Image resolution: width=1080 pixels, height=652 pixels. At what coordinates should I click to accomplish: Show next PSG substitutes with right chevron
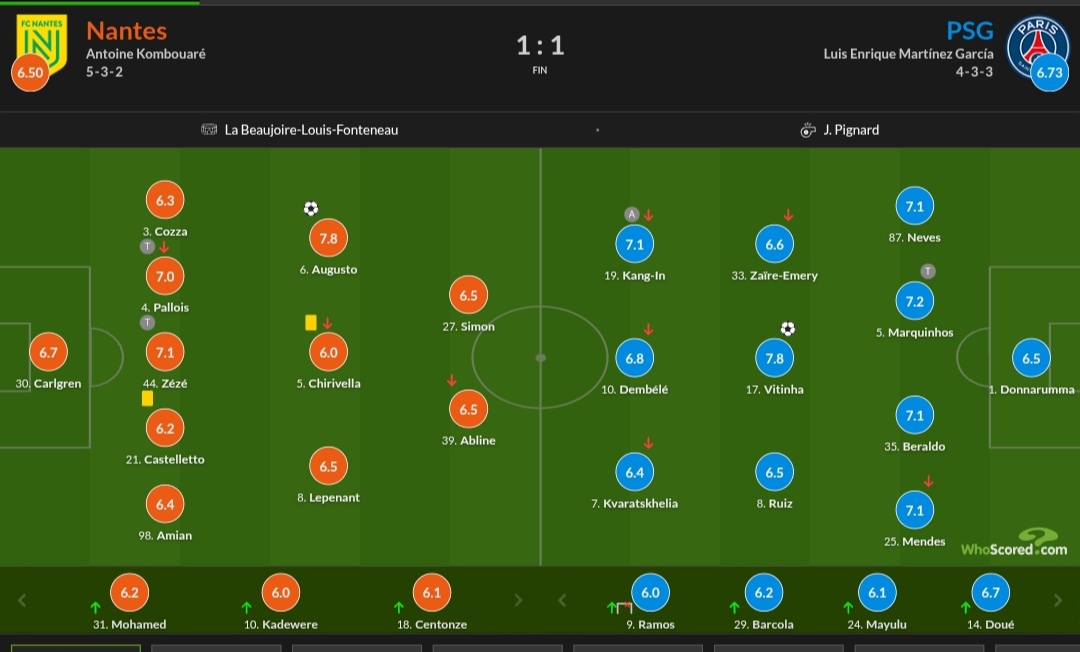[x=1058, y=600]
